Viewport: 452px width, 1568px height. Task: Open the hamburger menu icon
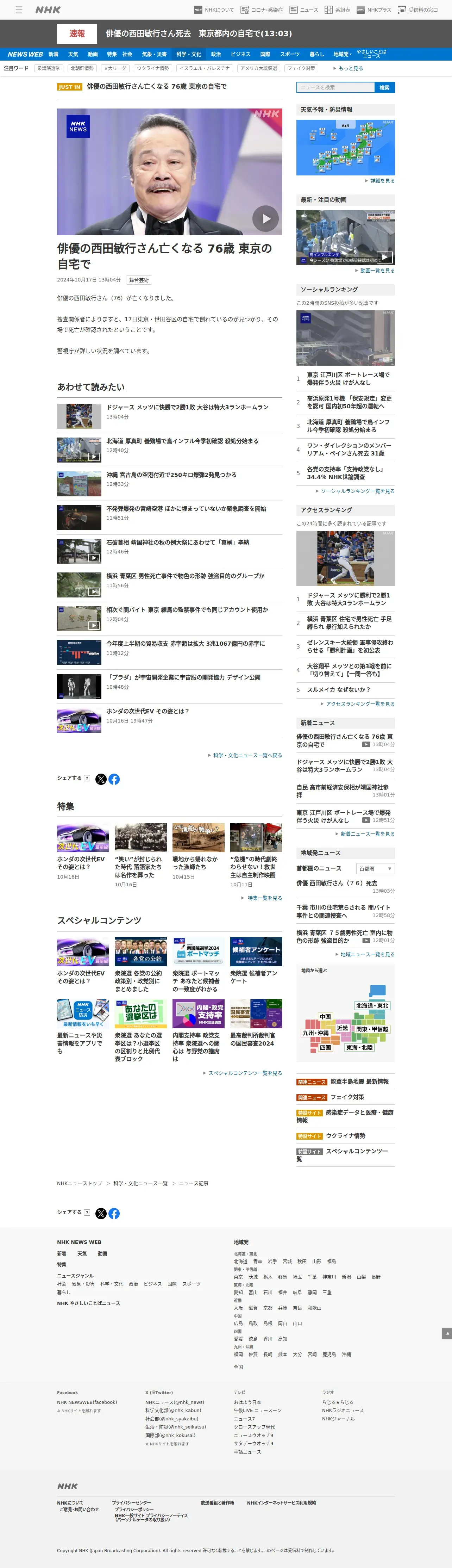[19, 10]
